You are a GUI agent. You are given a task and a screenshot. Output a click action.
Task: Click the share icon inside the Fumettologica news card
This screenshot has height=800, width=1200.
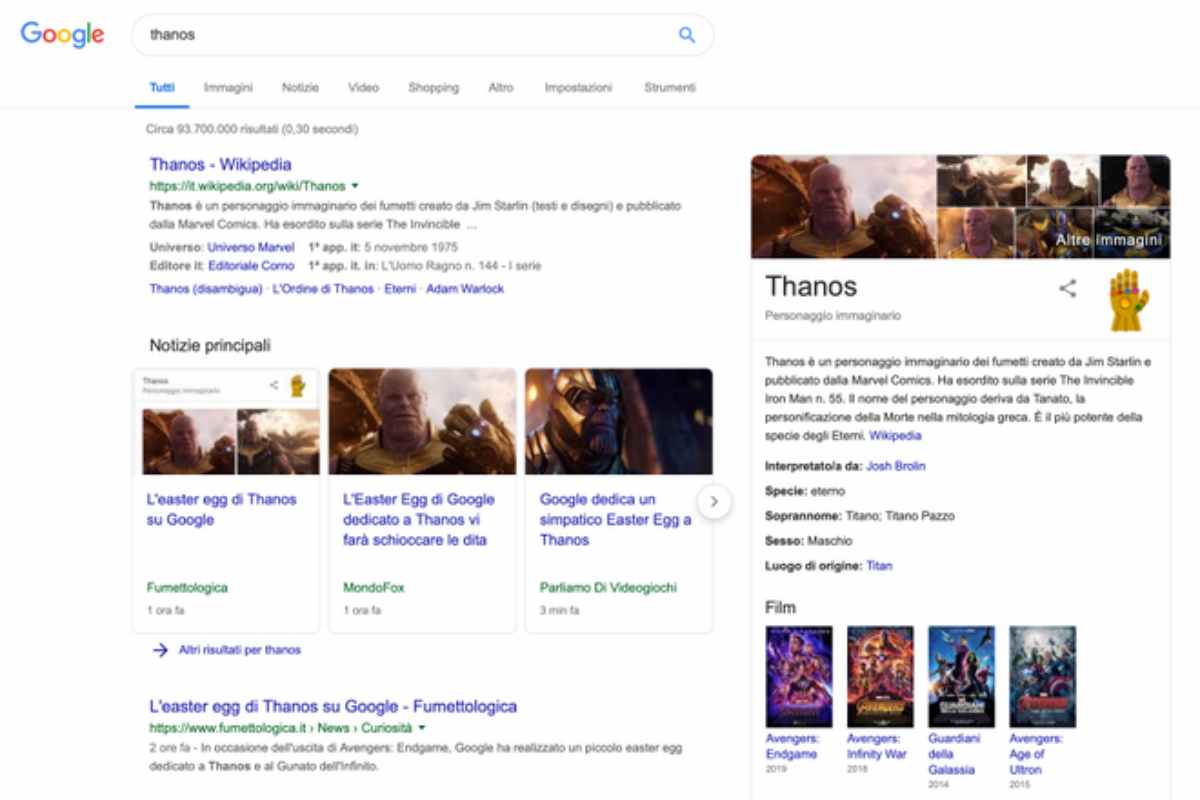[x=274, y=384]
